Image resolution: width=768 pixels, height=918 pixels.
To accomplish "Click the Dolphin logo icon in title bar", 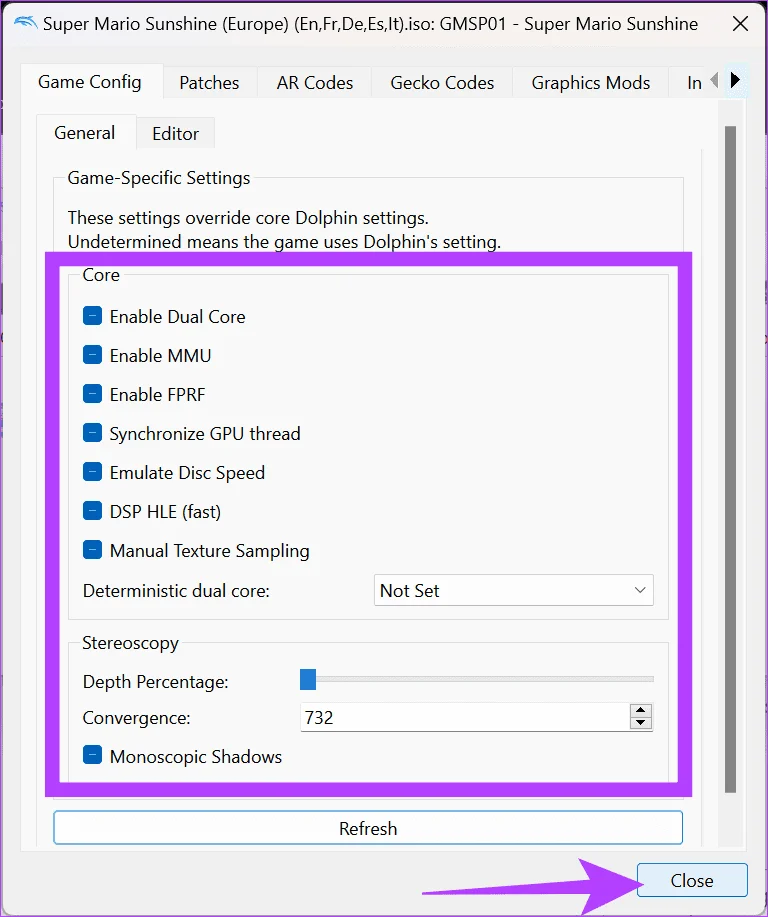I will point(25,23).
